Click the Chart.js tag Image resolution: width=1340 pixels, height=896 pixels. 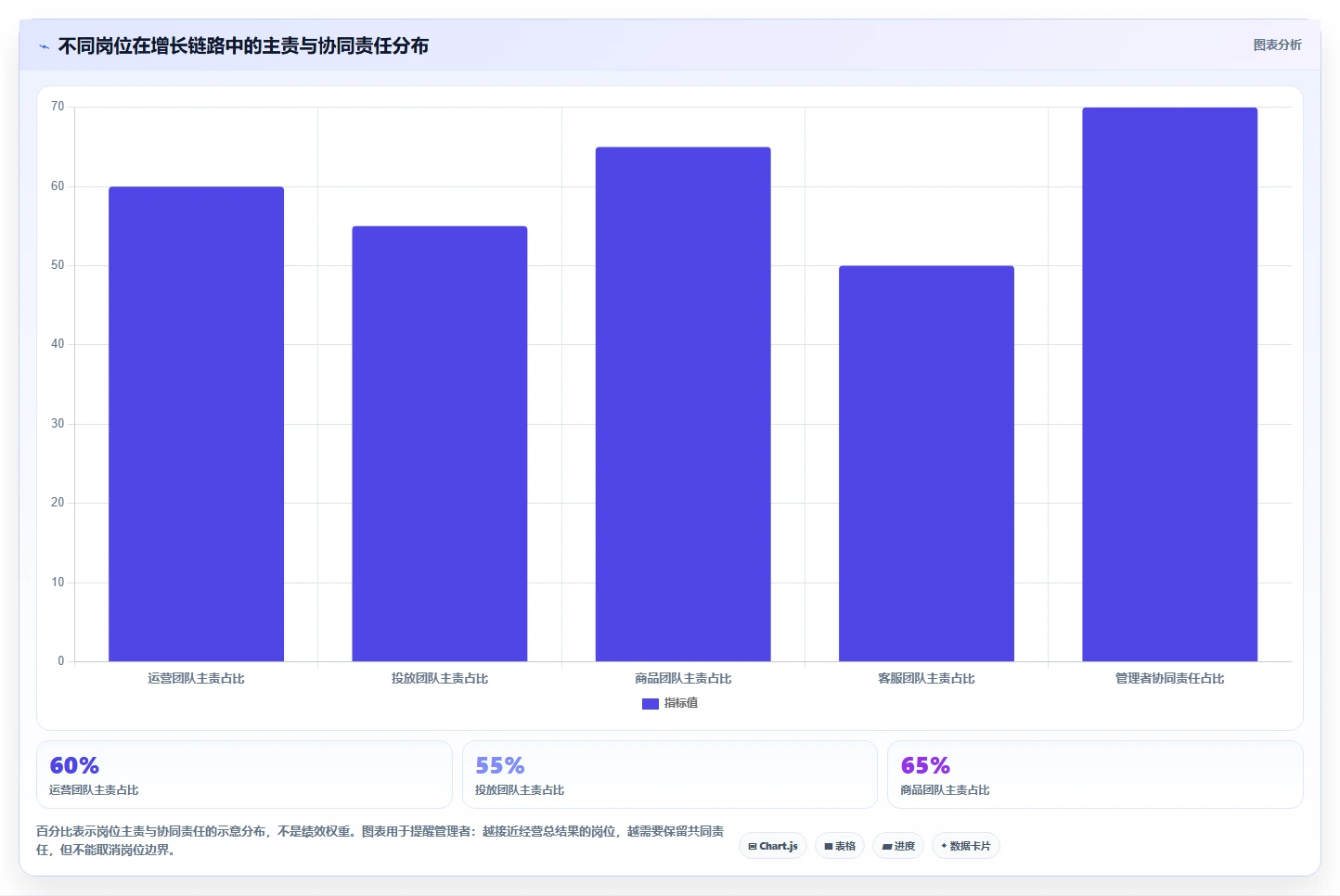point(773,846)
